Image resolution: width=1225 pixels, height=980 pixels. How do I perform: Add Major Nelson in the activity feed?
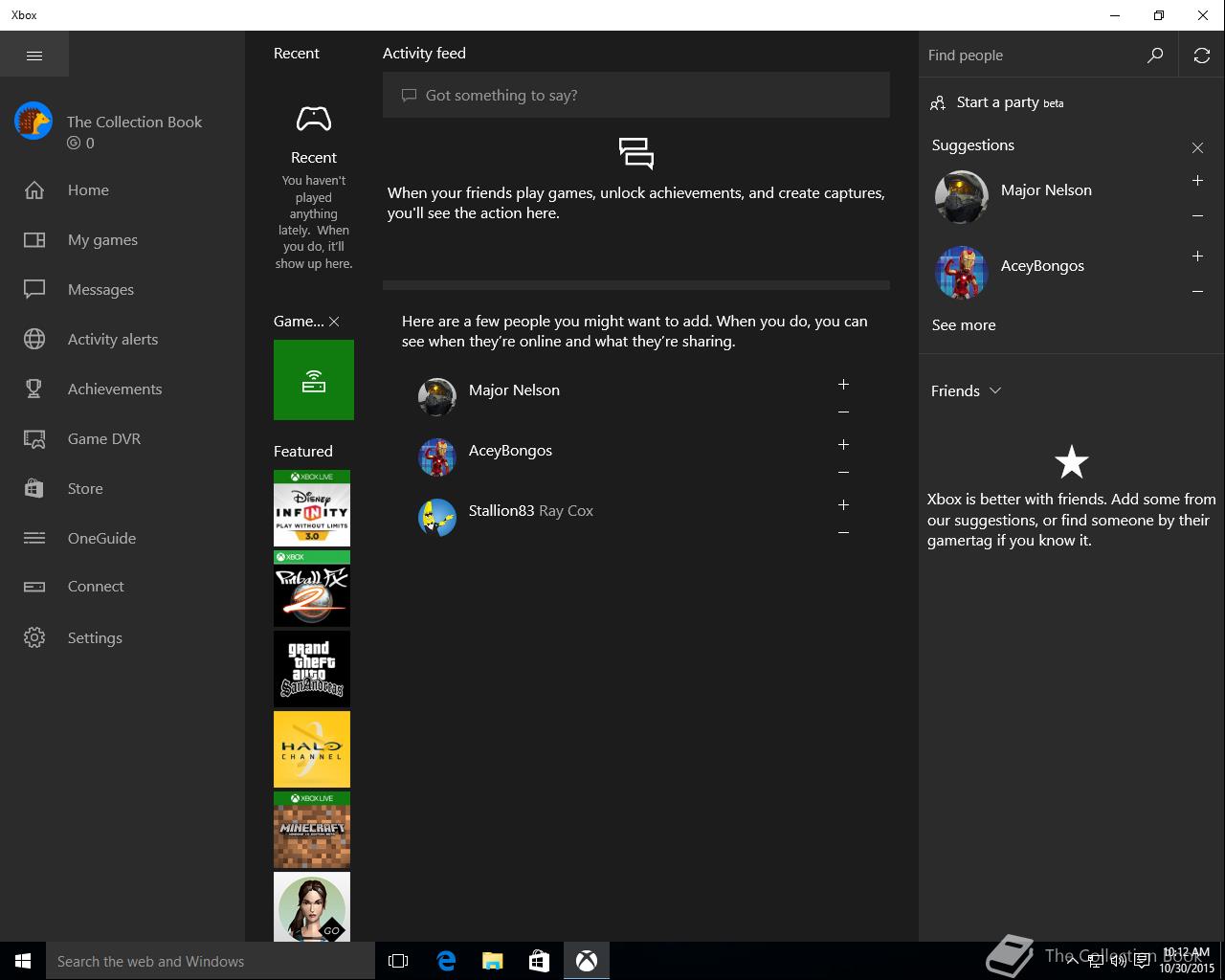point(843,384)
